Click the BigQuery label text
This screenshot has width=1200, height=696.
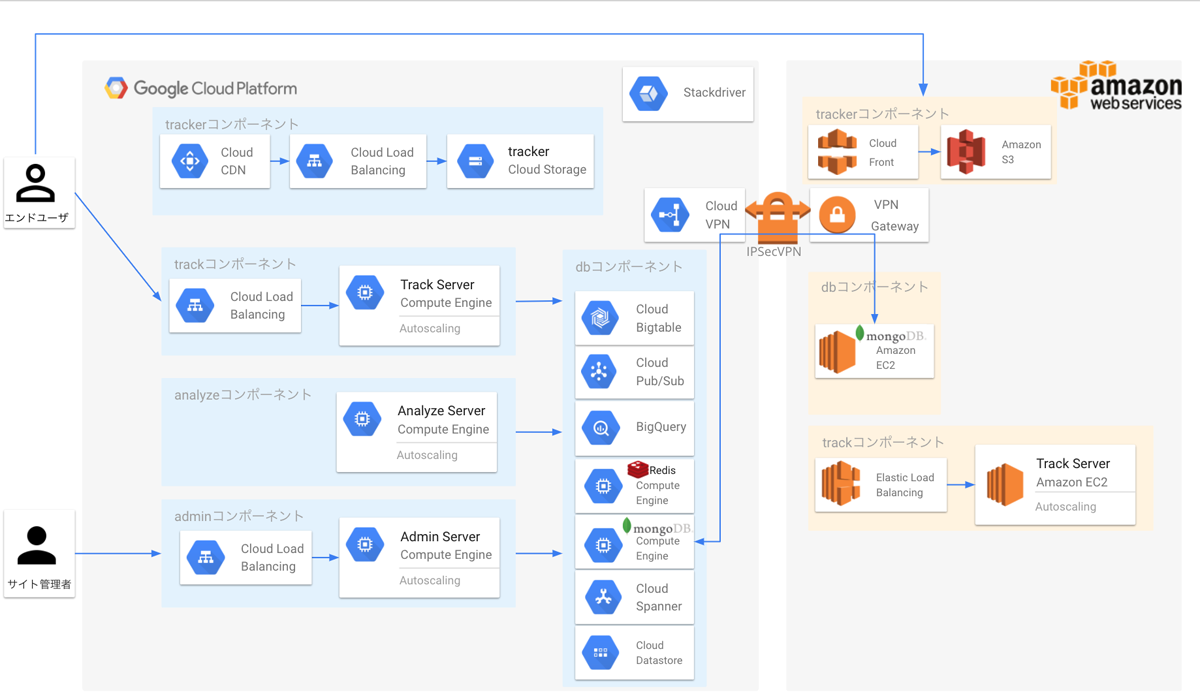661,427
